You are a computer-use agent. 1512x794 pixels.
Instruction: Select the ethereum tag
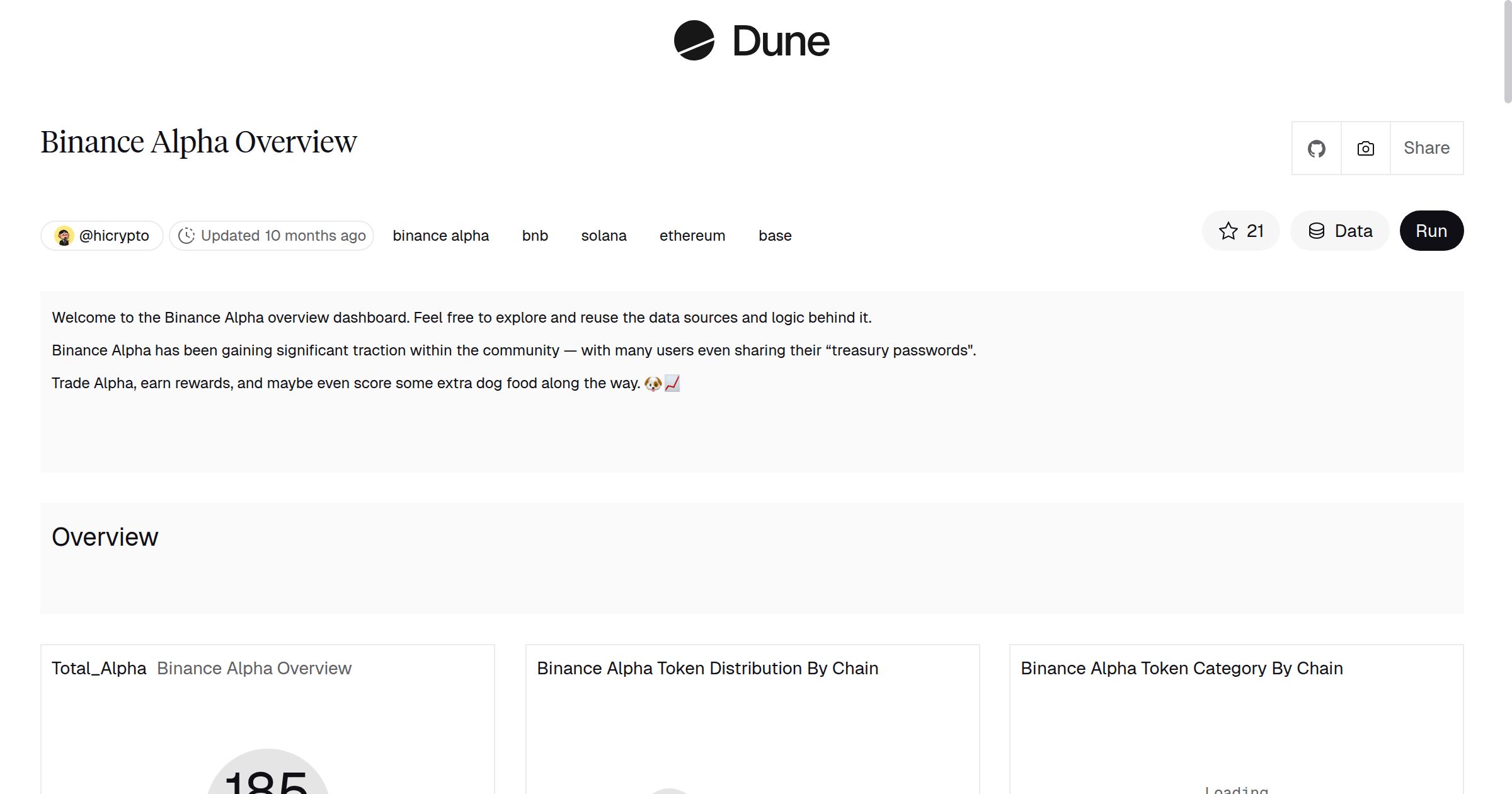pos(692,235)
